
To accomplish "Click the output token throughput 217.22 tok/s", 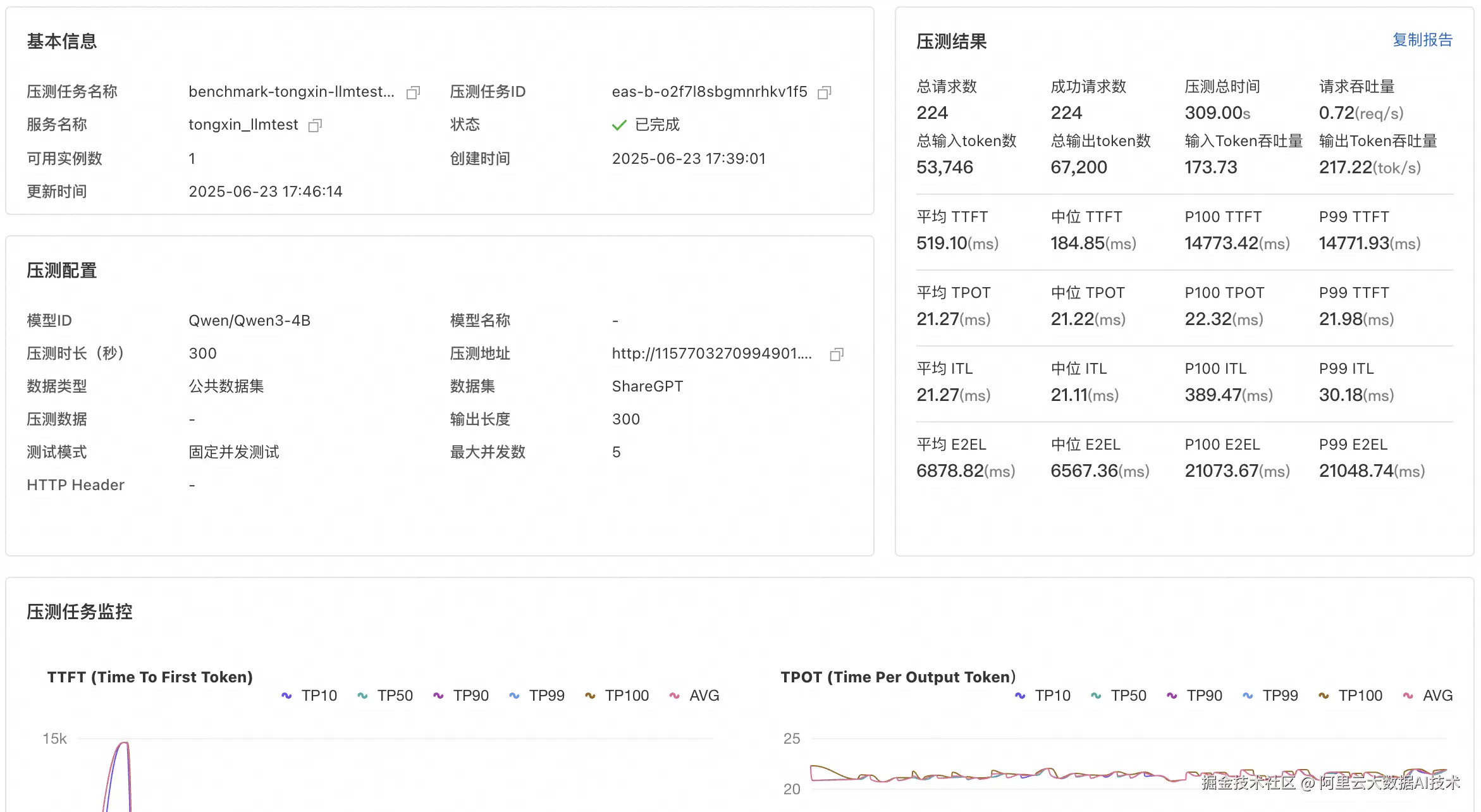I will pos(1370,168).
